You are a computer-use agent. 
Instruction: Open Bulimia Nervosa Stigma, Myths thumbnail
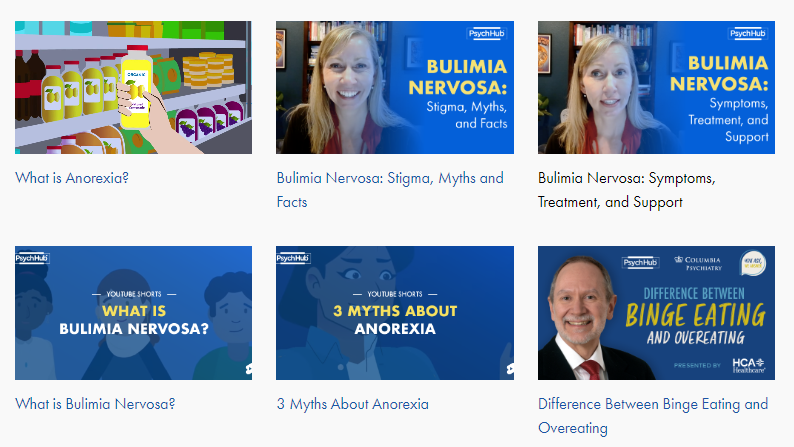[x=394, y=87]
